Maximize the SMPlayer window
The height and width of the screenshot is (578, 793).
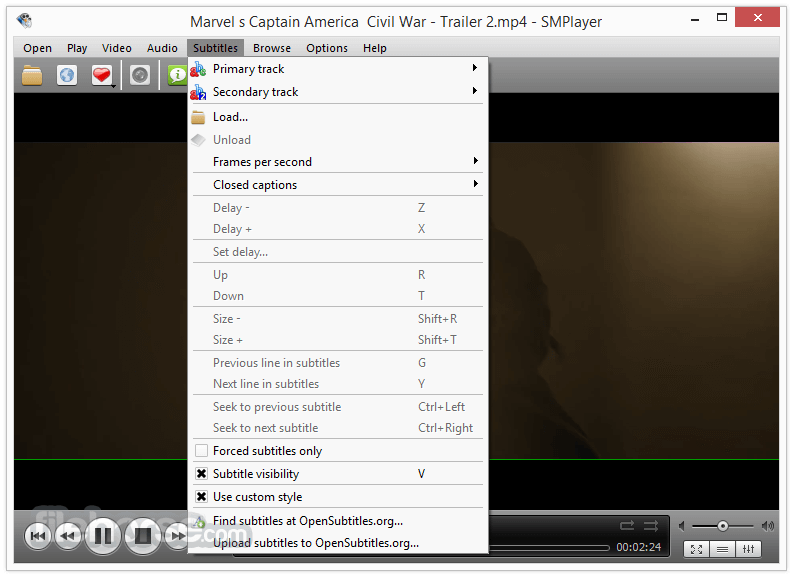722,18
